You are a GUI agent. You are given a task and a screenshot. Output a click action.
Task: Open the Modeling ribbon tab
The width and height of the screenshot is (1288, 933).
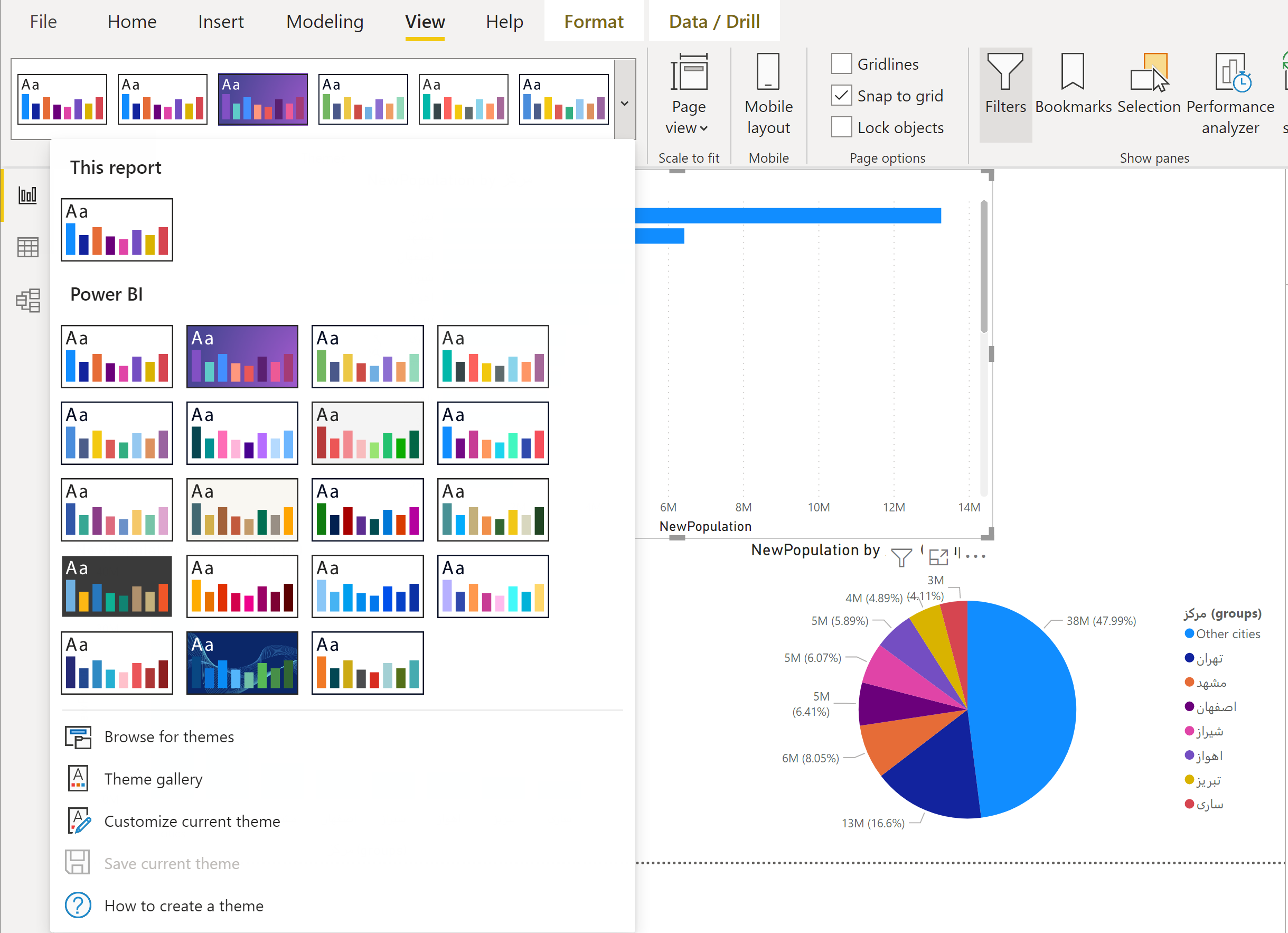(324, 22)
